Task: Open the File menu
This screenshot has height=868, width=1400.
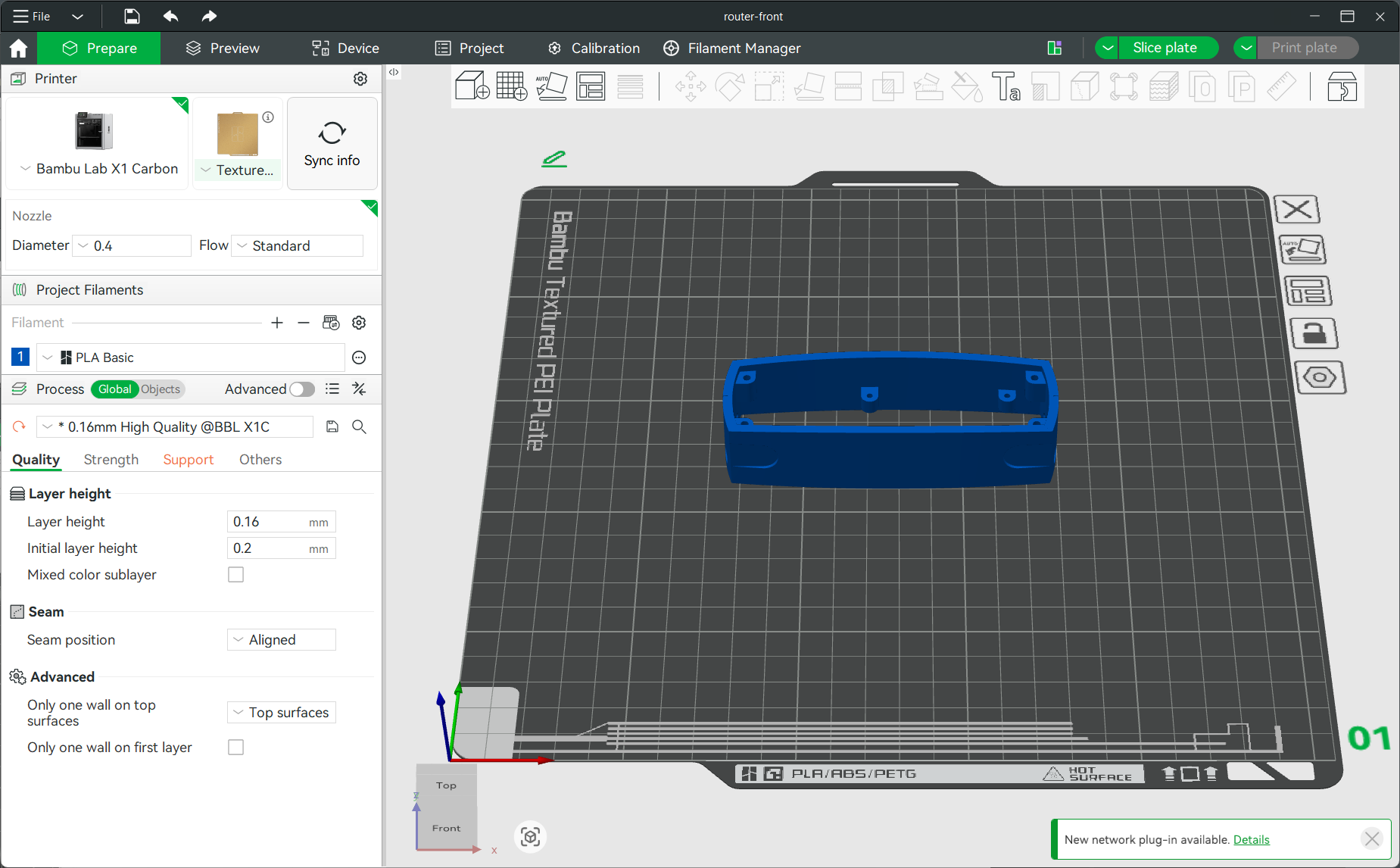Action: tap(31, 16)
